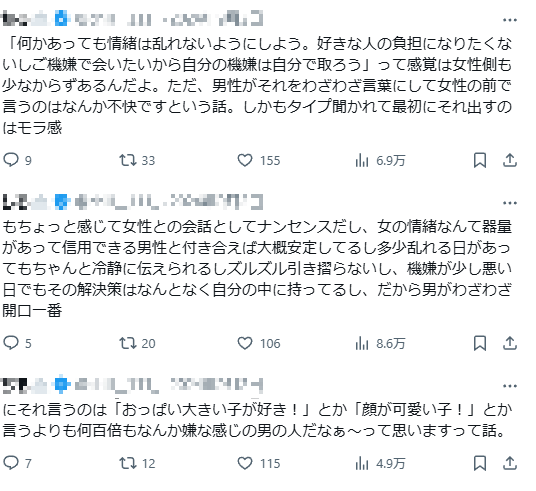Bookmark the second tweet
Image resolution: width=536 pixels, height=491 pixels.
click(480, 343)
